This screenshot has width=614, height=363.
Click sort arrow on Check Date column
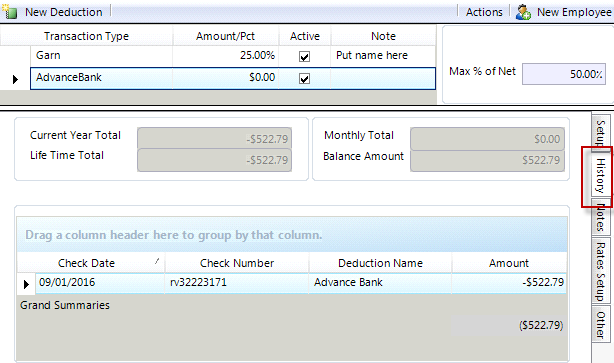tap(157, 261)
